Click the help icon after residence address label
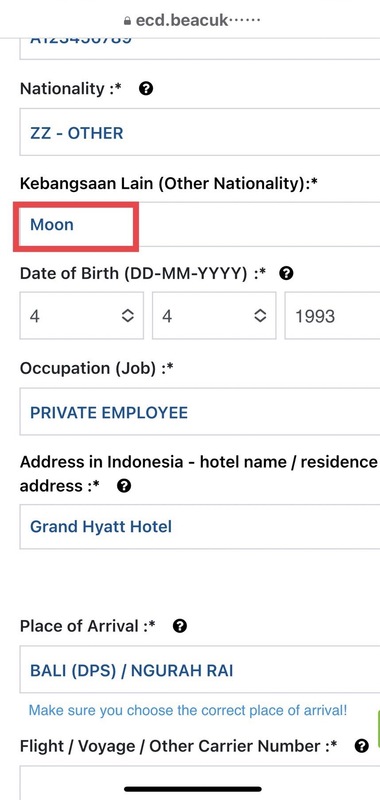Screen dimensions: 380x800 point(124,486)
